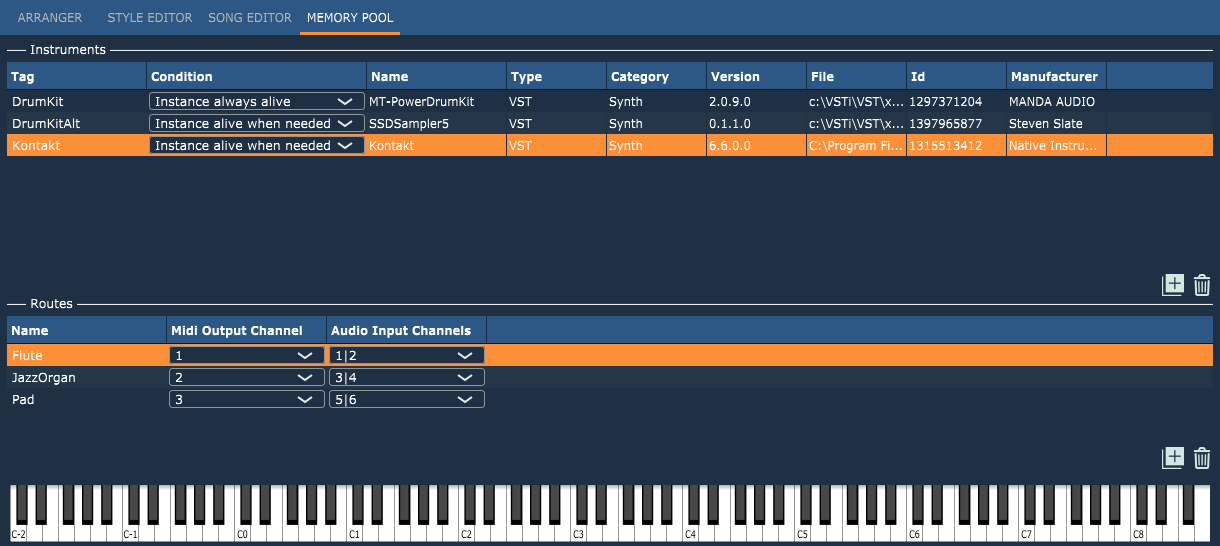Click the C:\Program Fi... file cell

coord(857,145)
